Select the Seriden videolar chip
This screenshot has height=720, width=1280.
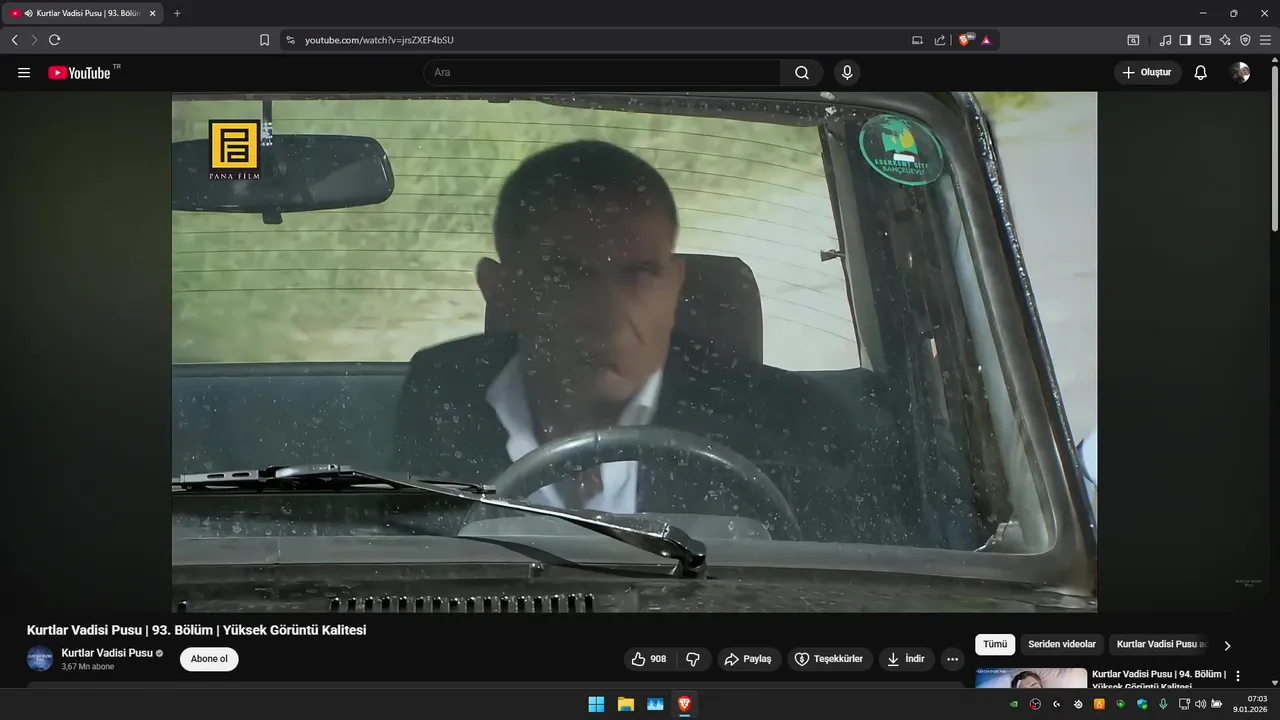click(x=1062, y=645)
